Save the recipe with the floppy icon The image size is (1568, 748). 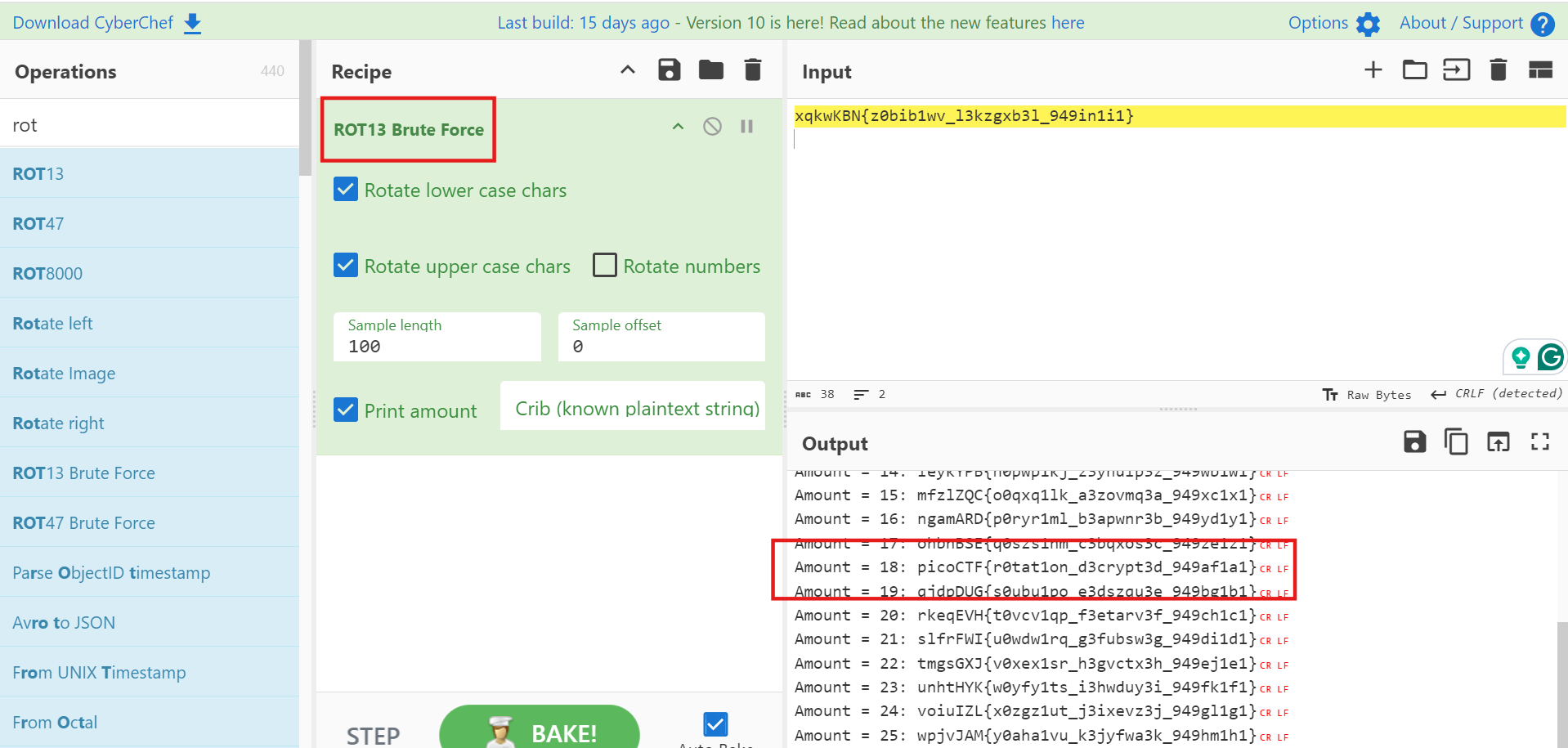click(x=670, y=70)
